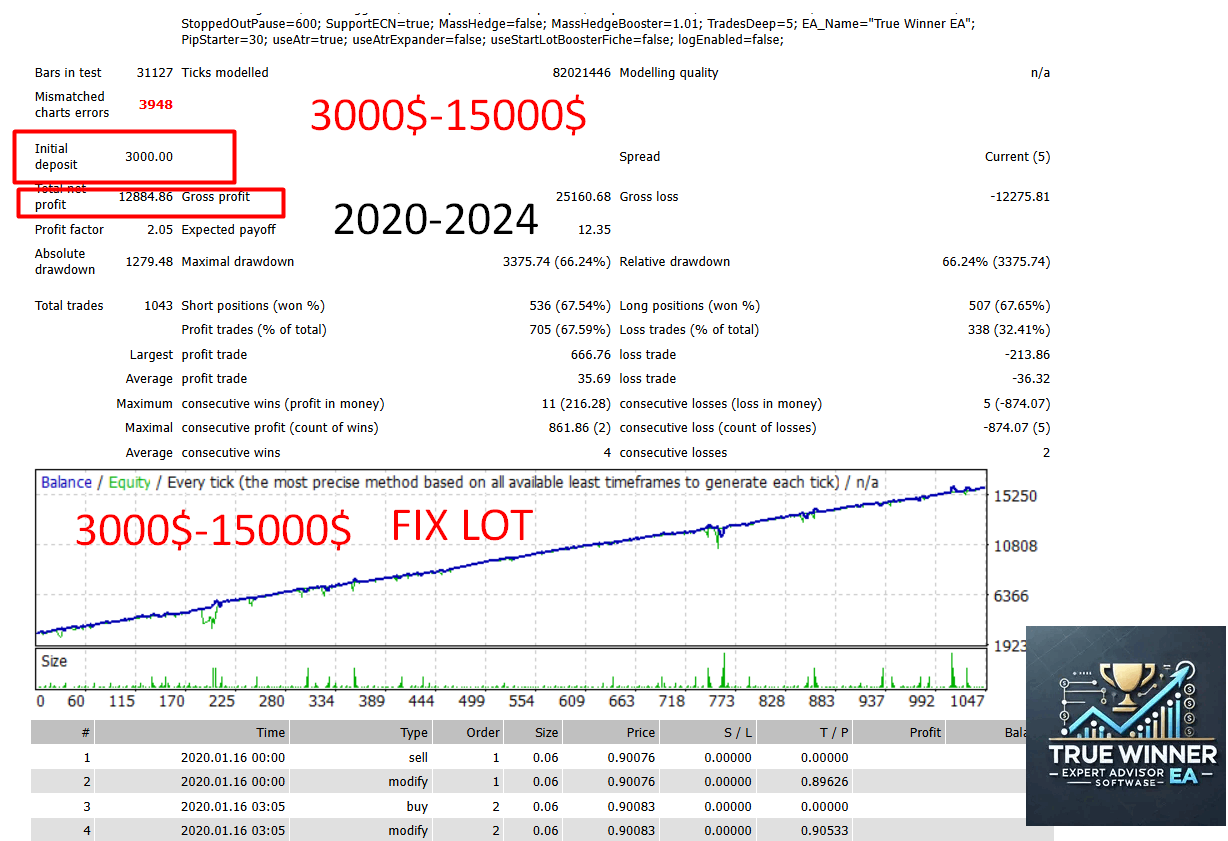Select the Gross profit value 25160.68
Image resolution: width=1228 pixels, height=841 pixels.
point(583,197)
